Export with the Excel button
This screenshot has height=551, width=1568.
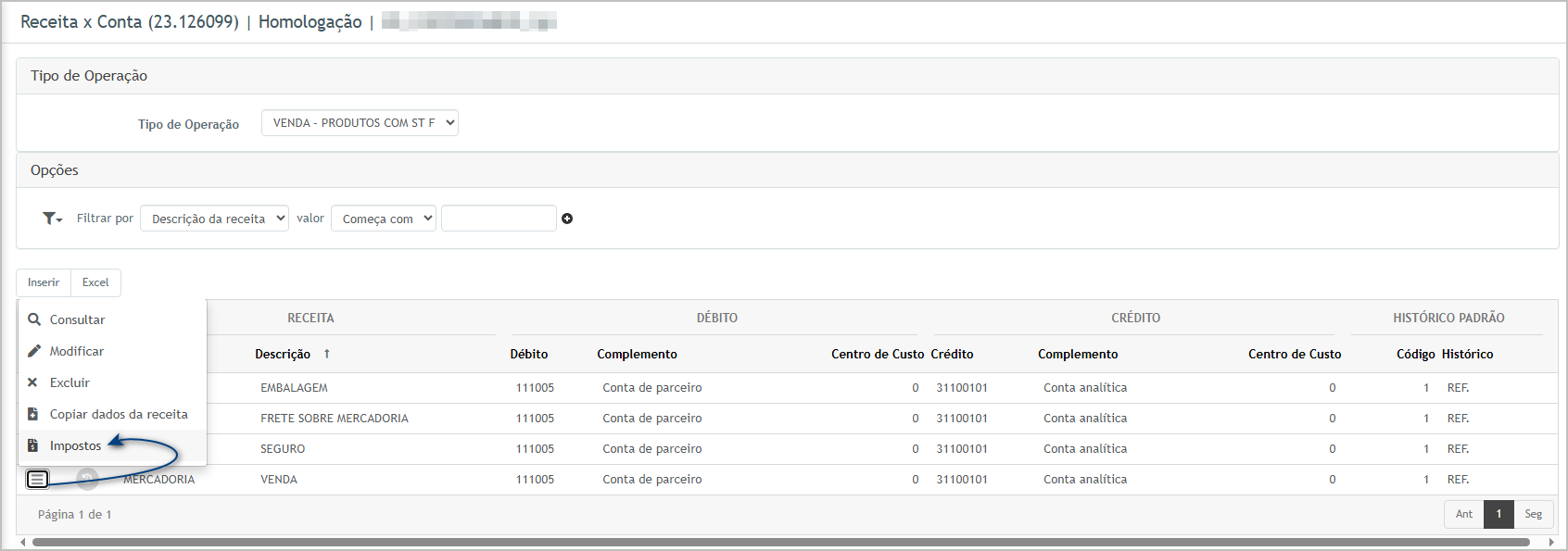(x=95, y=282)
